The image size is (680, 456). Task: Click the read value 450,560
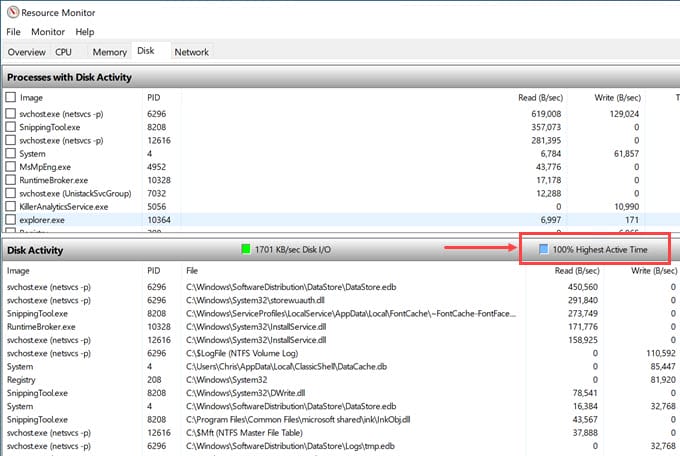pos(583,287)
